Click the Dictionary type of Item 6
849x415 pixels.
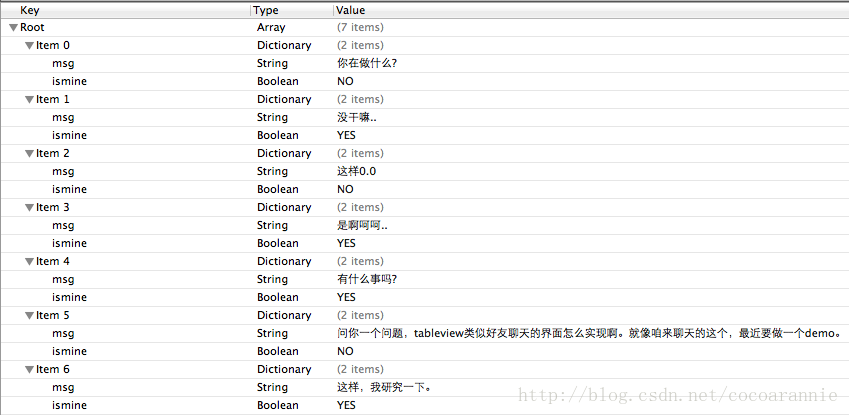point(284,369)
